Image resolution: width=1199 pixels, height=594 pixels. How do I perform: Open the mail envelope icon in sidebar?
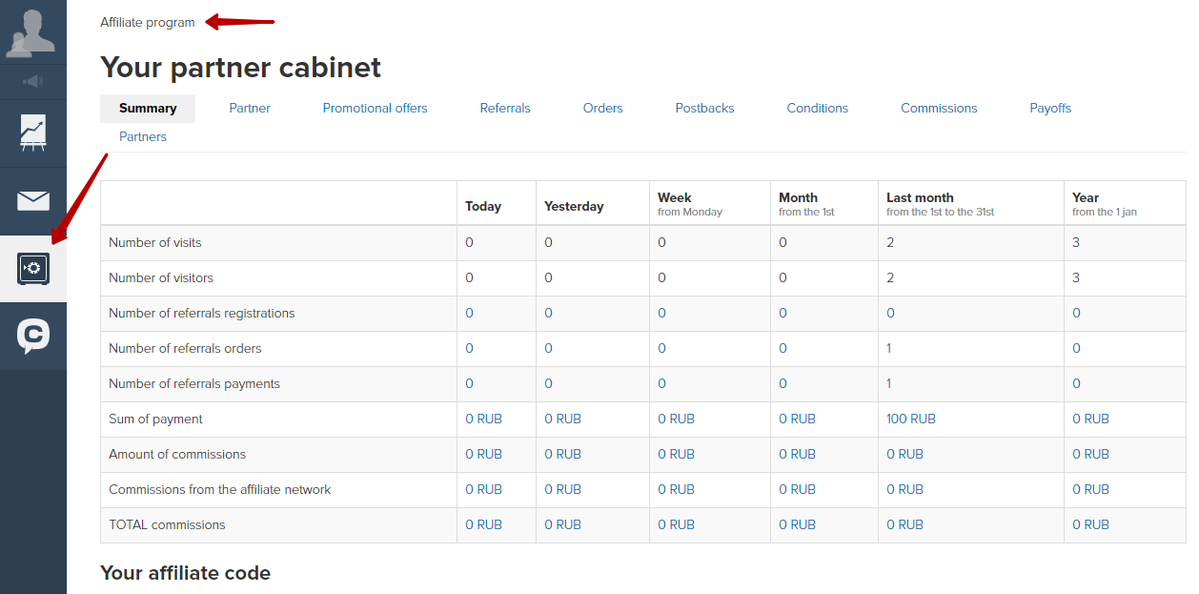pos(33,201)
